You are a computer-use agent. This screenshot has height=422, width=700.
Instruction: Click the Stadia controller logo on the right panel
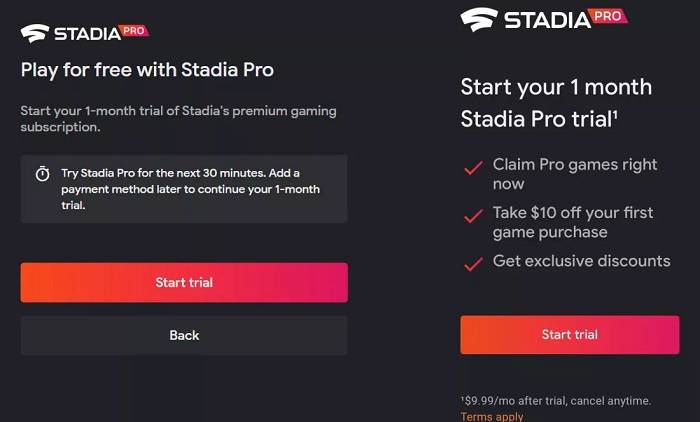click(x=479, y=19)
